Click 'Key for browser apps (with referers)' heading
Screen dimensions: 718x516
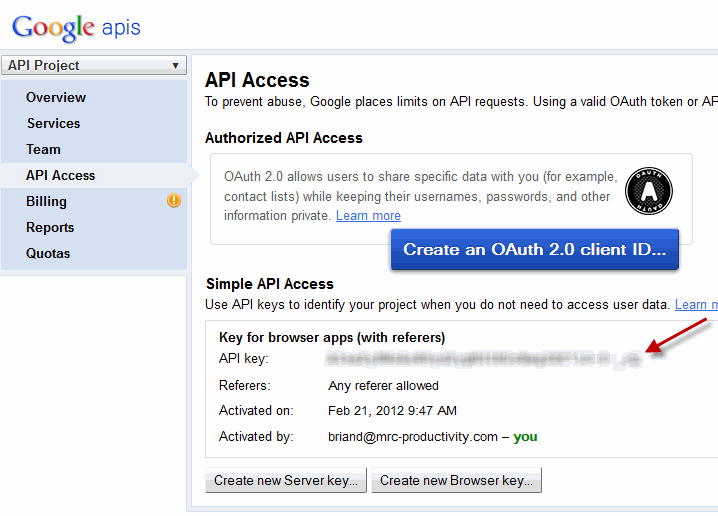[332, 337]
